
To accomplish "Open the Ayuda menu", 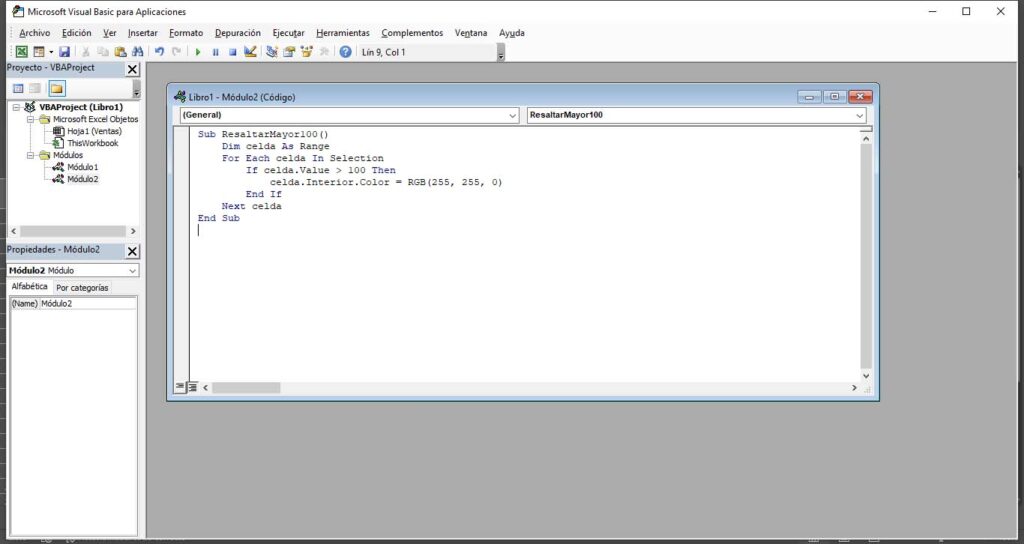I will click(512, 33).
